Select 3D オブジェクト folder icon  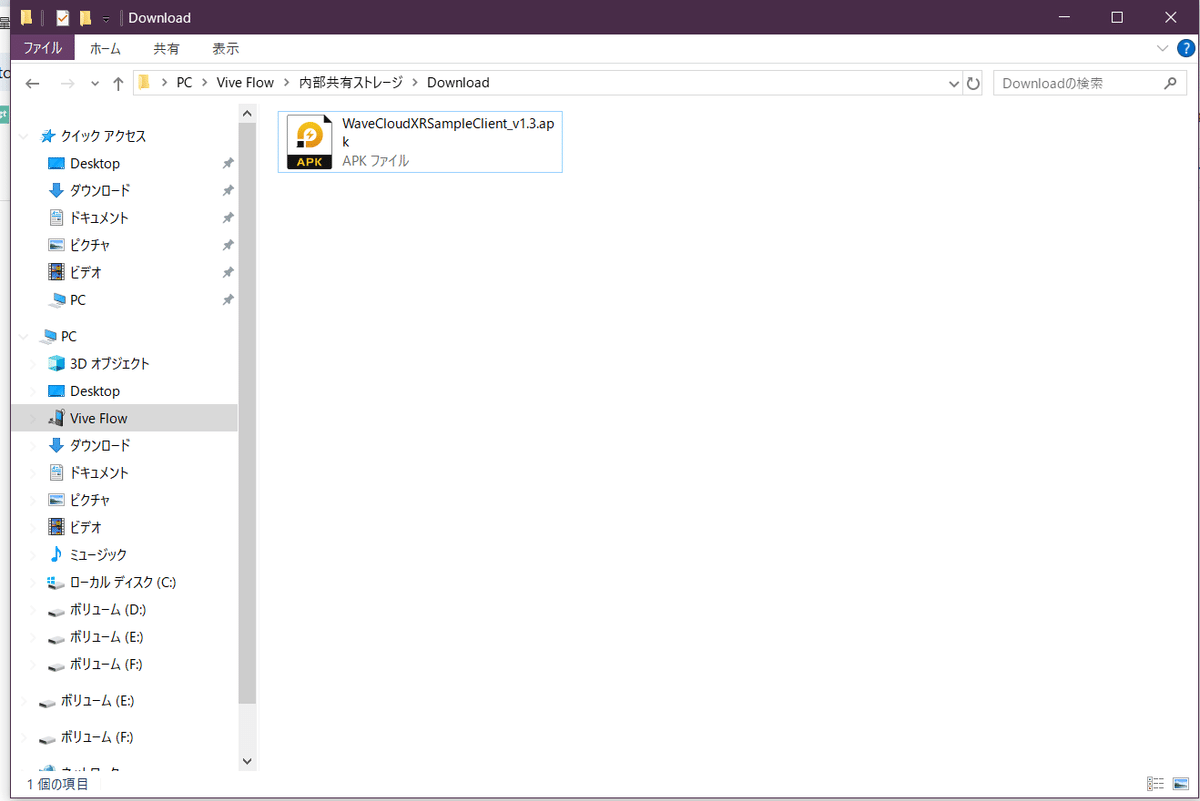tap(56, 363)
